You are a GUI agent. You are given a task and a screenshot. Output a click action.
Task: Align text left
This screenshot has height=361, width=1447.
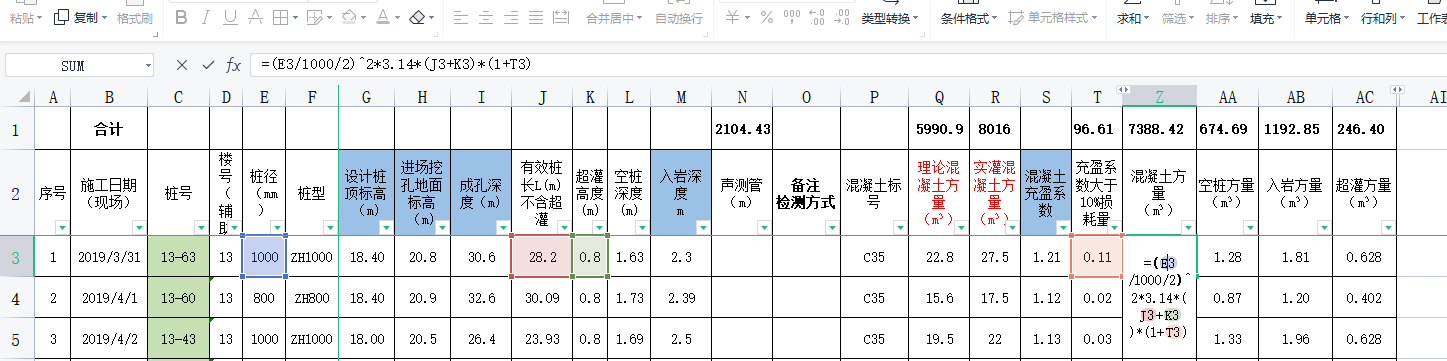(x=460, y=17)
